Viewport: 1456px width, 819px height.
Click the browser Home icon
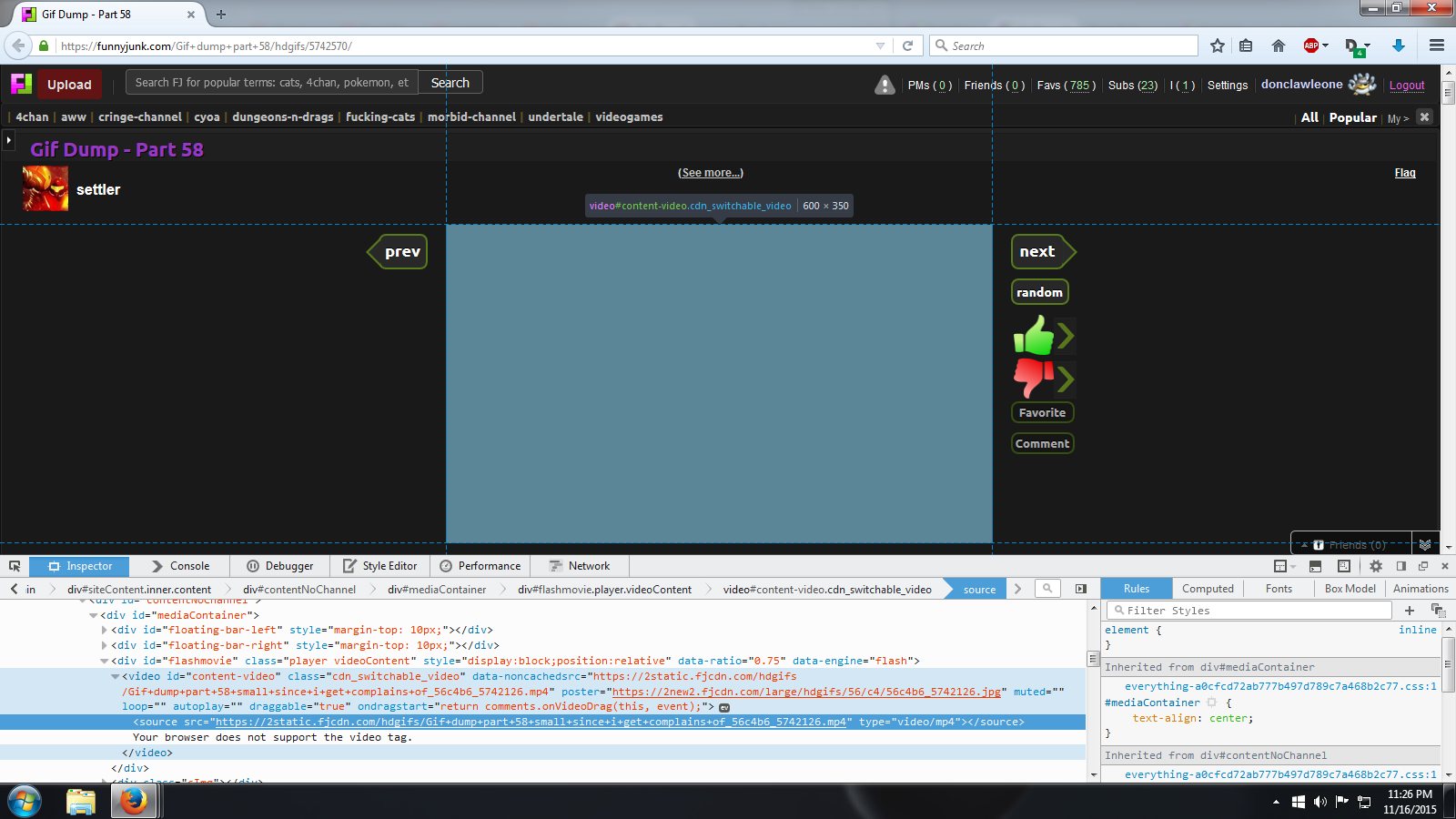(1279, 45)
